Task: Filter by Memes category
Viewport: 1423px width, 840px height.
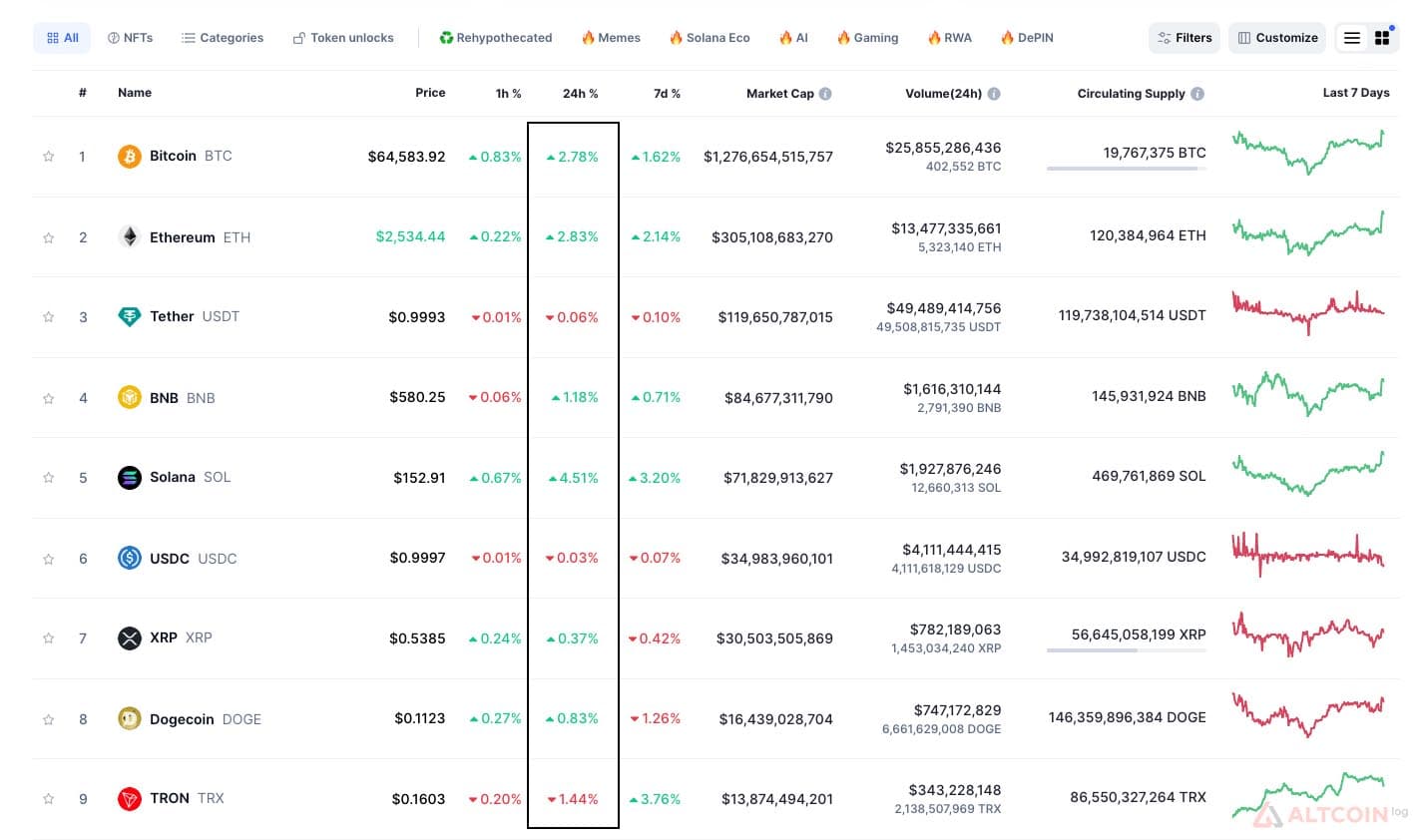Action: click(x=611, y=38)
